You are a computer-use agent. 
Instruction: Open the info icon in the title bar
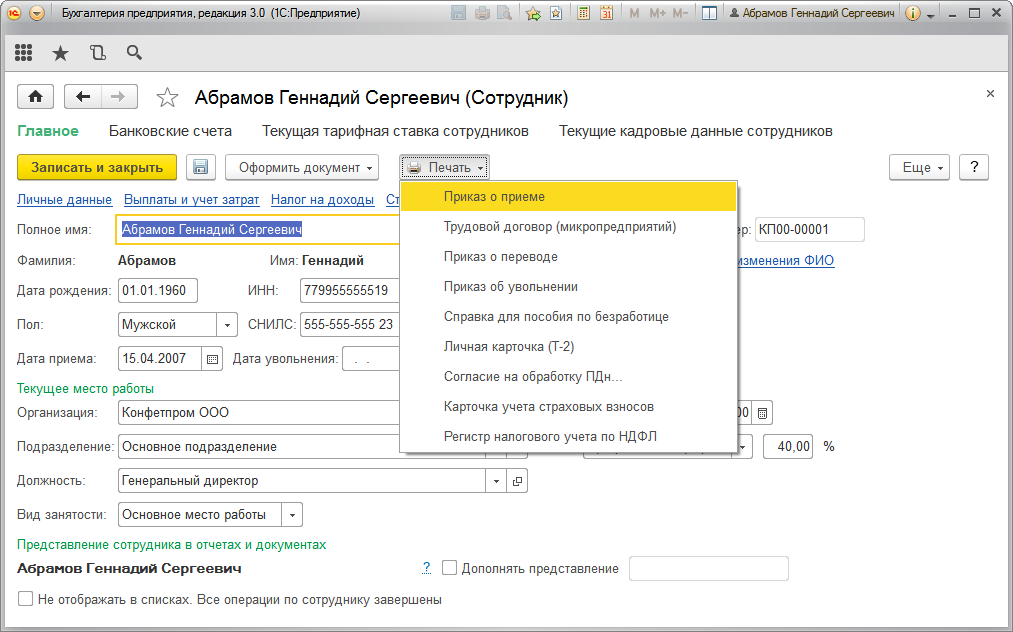(912, 13)
